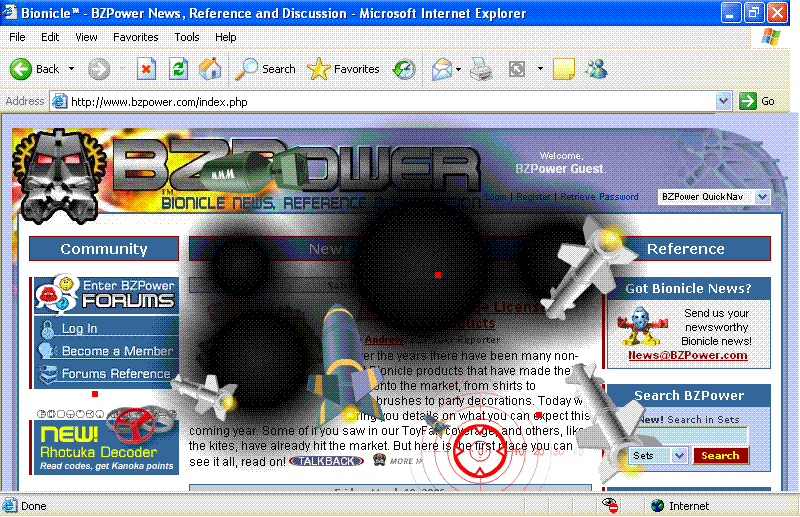The height and width of the screenshot is (517, 800).
Task: Open the Help menu
Action: pyautogui.click(x=226, y=37)
